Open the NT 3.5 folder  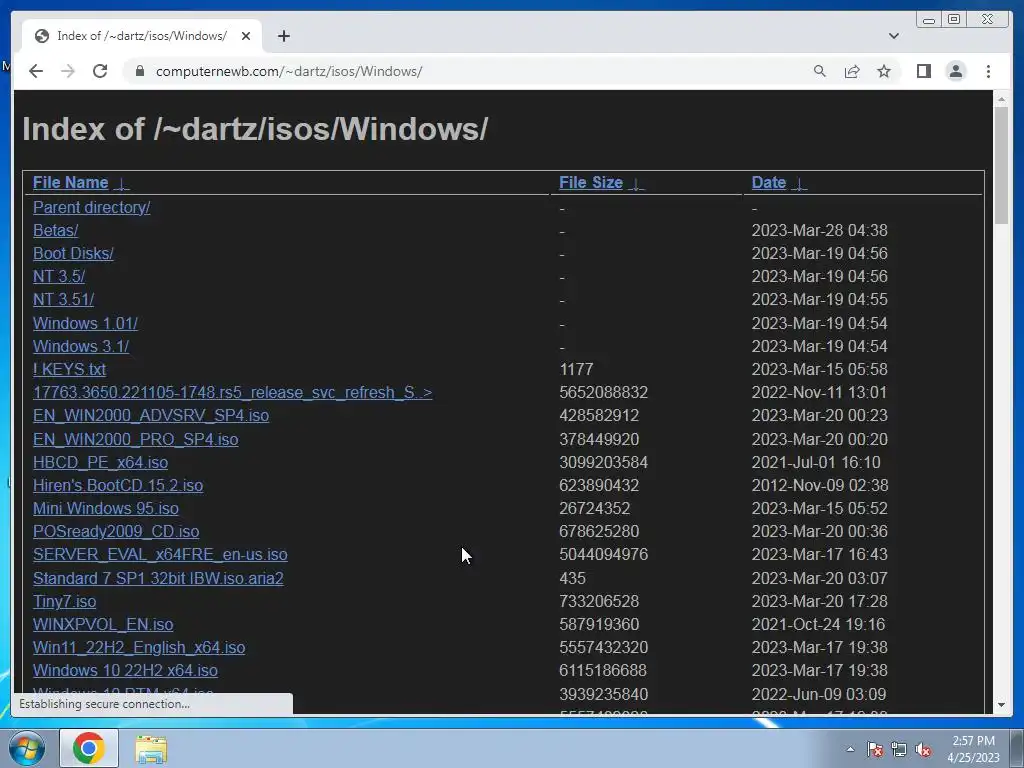coord(59,276)
